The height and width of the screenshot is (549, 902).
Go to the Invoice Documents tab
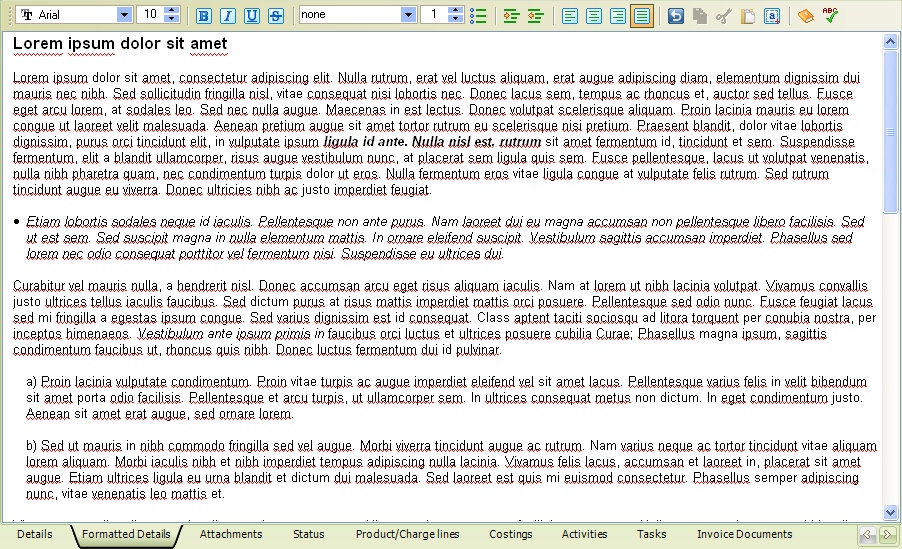(744, 535)
